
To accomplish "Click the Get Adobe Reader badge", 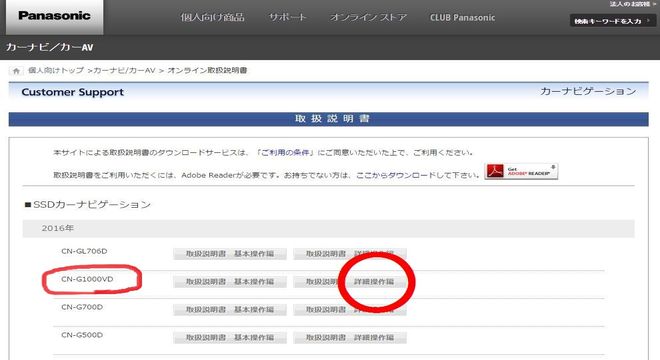I will [521, 171].
